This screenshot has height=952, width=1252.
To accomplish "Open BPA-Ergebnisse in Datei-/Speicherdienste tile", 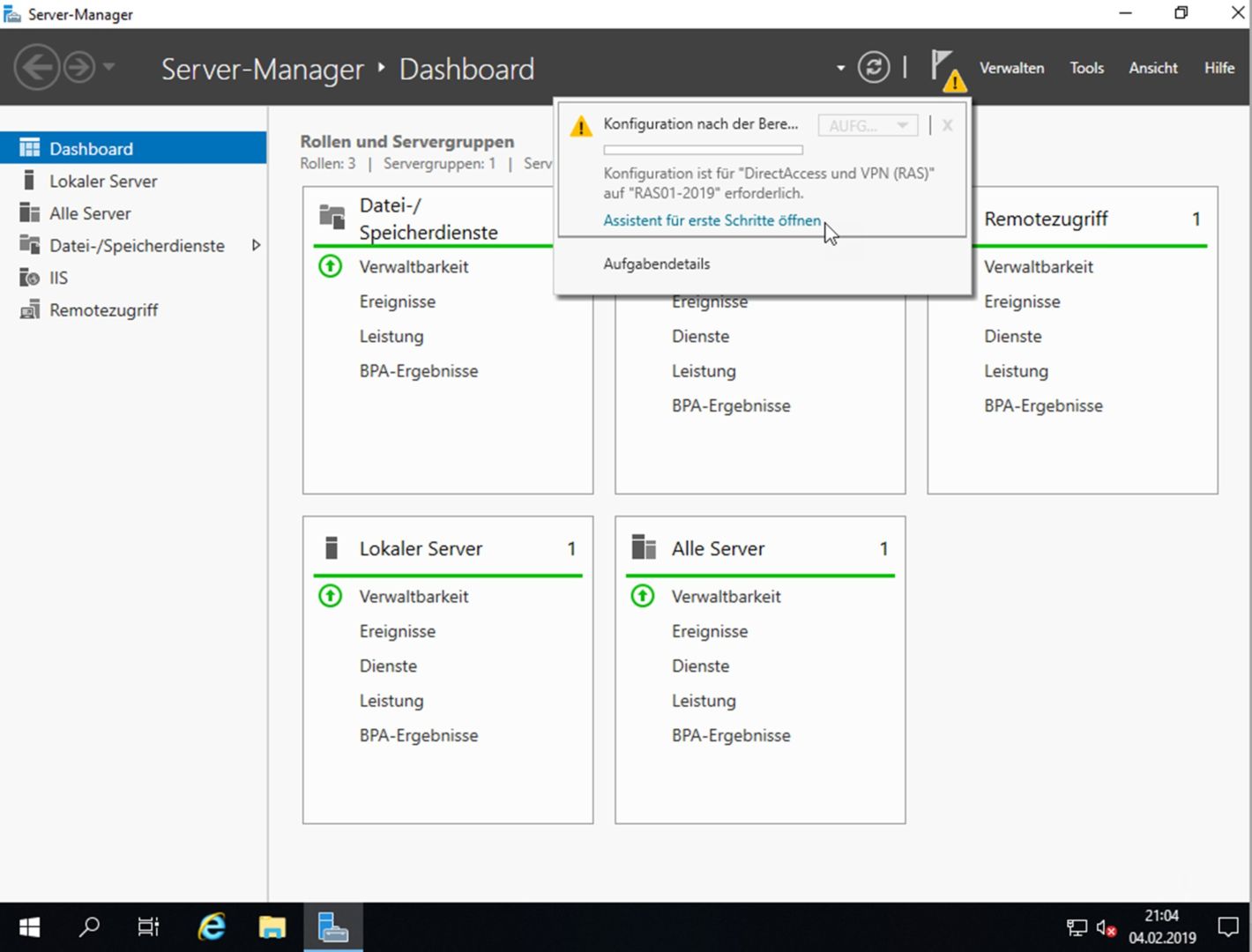I will [x=418, y=371].
